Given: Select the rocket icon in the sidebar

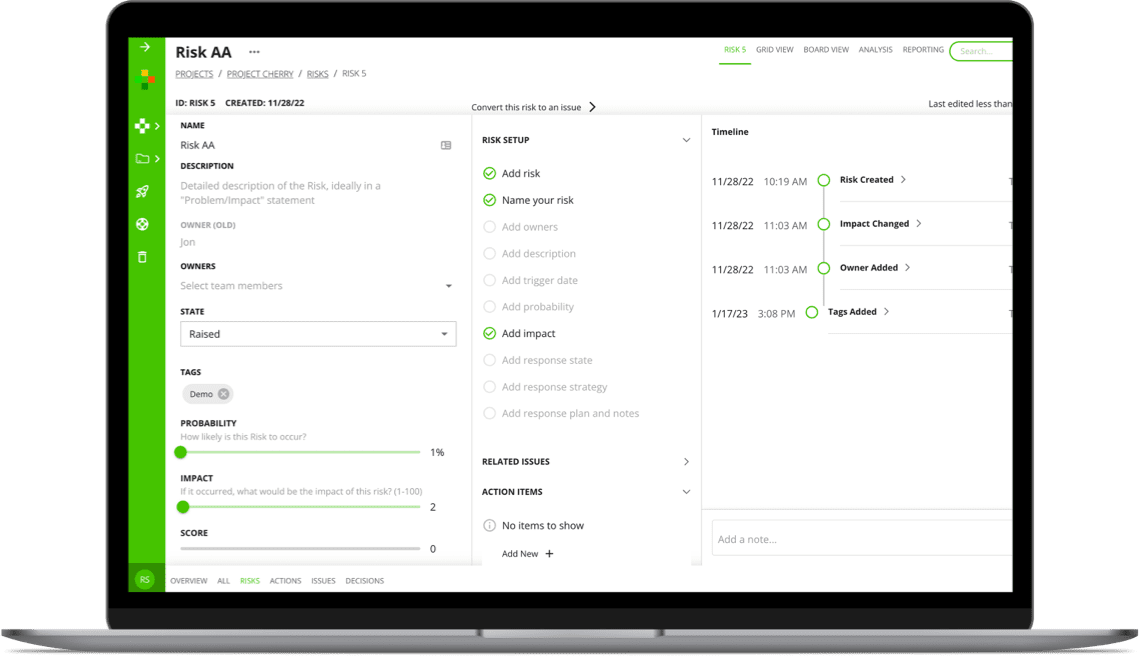Looking at the screenshot, I should (143, 191).
